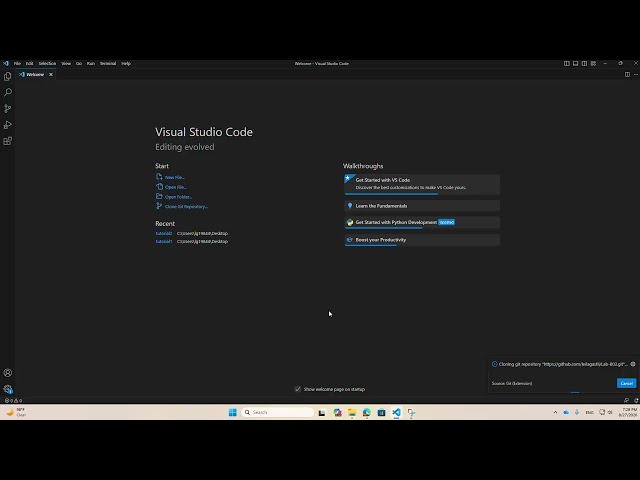Click the VS Code taskbar icon
Viewport: 640px width, 480px height.
(396, 412)
